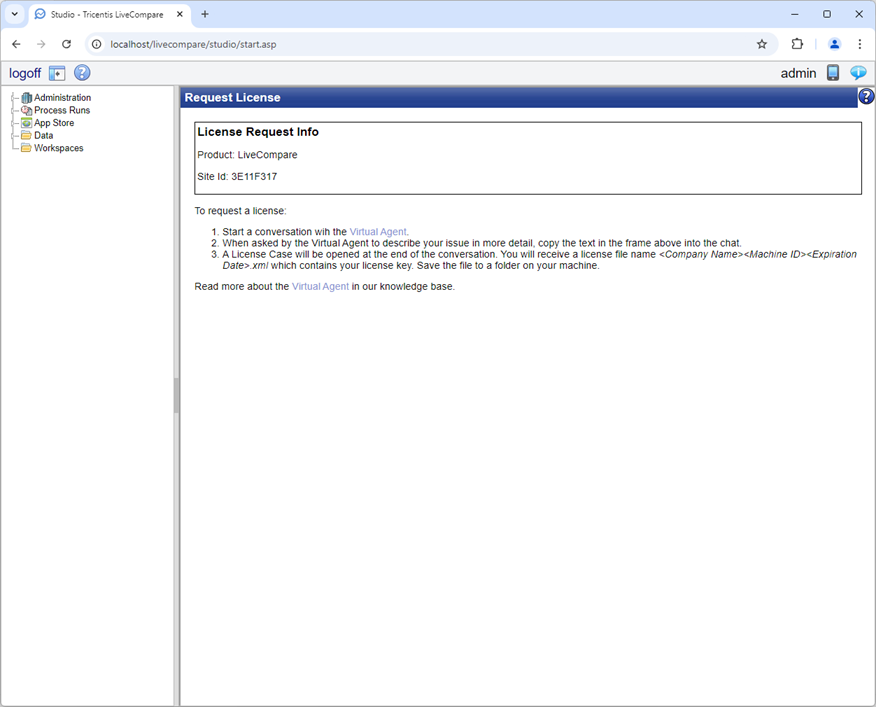The image size is (876, 707).
Task: Open the Workspaces folder icon
Action: 27,147
